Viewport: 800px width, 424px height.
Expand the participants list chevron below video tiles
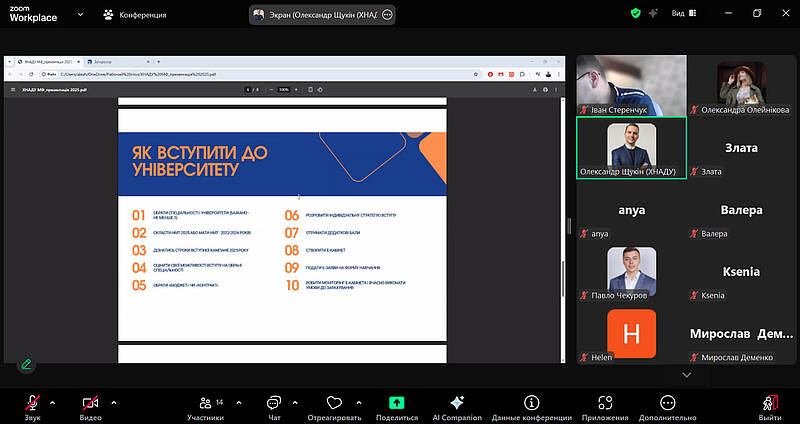point(686,375)
